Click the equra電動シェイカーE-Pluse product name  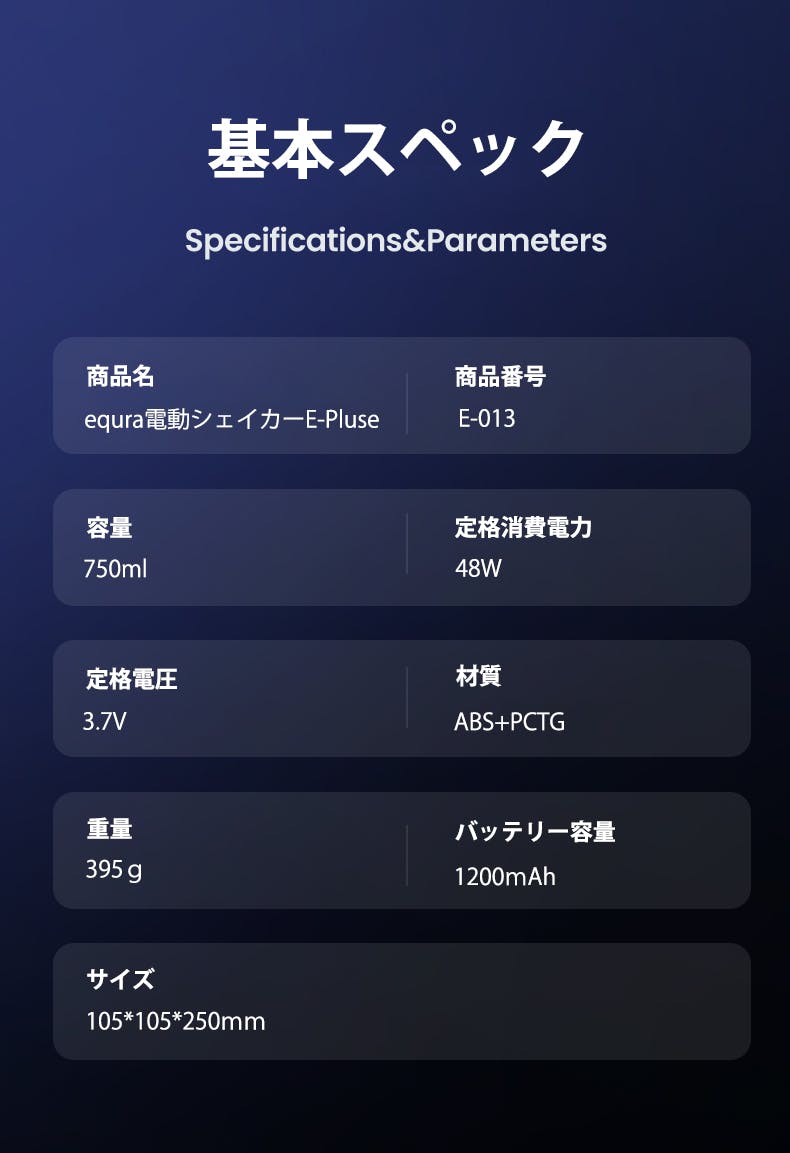(x=232, y=419)
